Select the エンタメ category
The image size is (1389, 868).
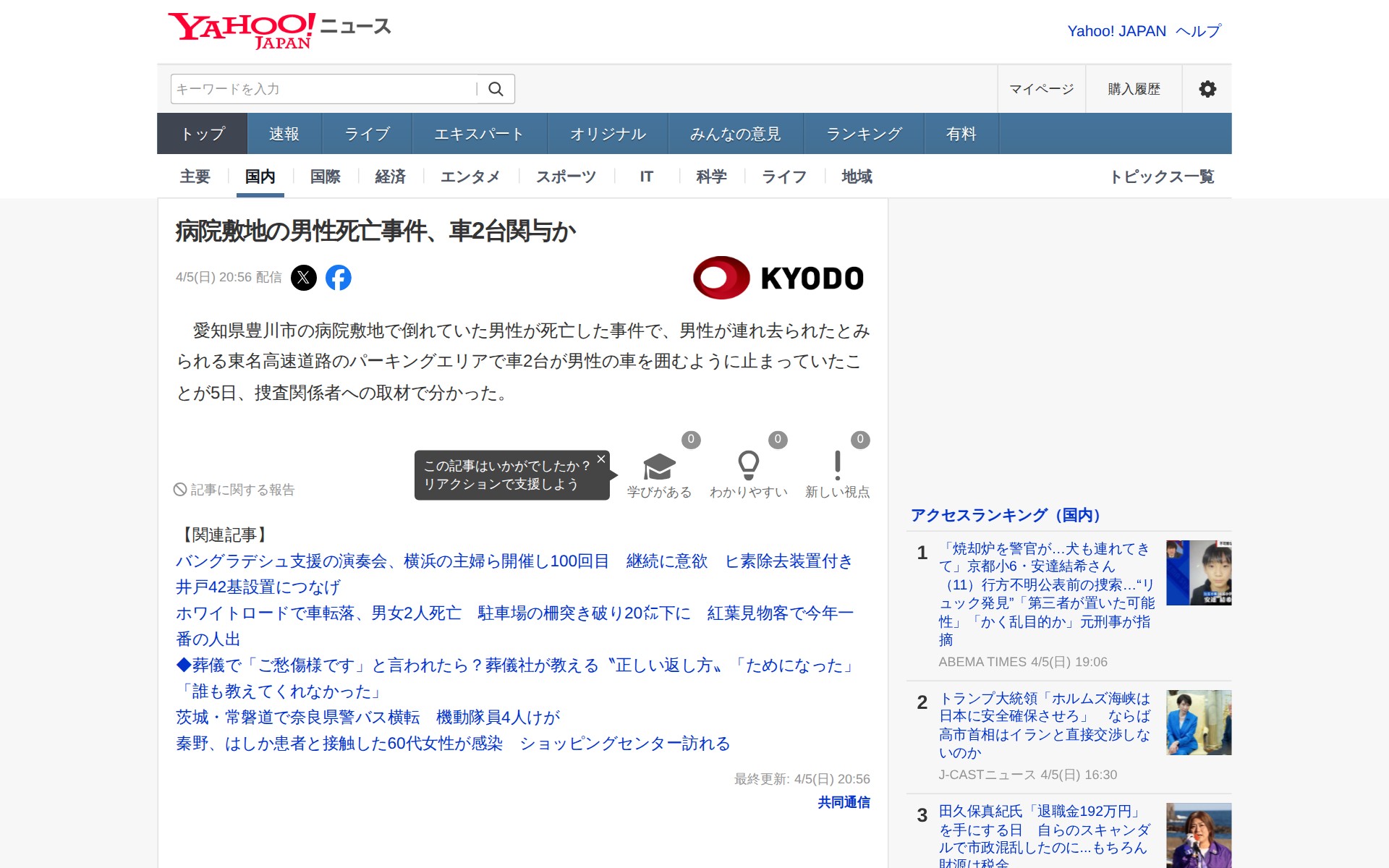[470, 176]
